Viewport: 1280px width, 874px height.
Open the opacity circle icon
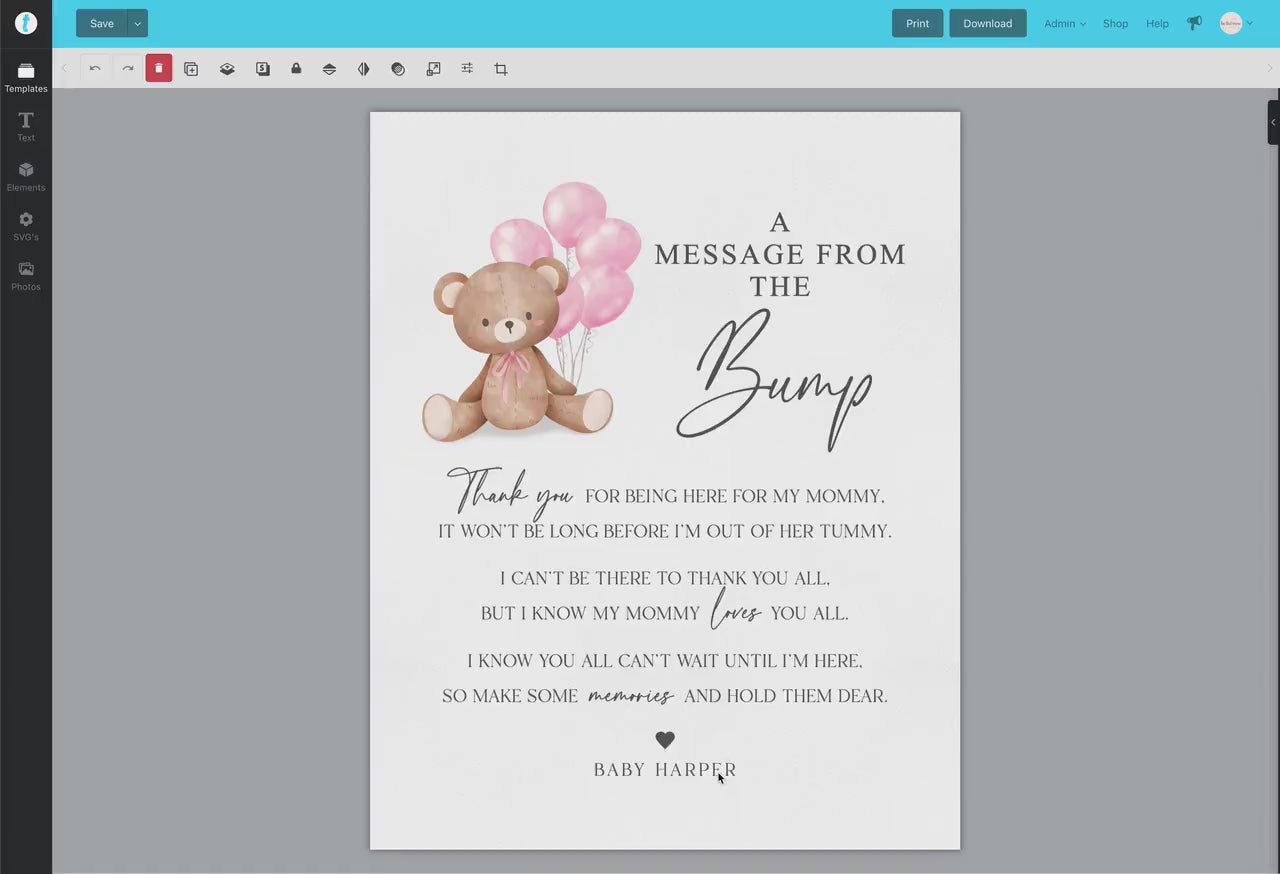pyautogui.click(x=398, y=69)
